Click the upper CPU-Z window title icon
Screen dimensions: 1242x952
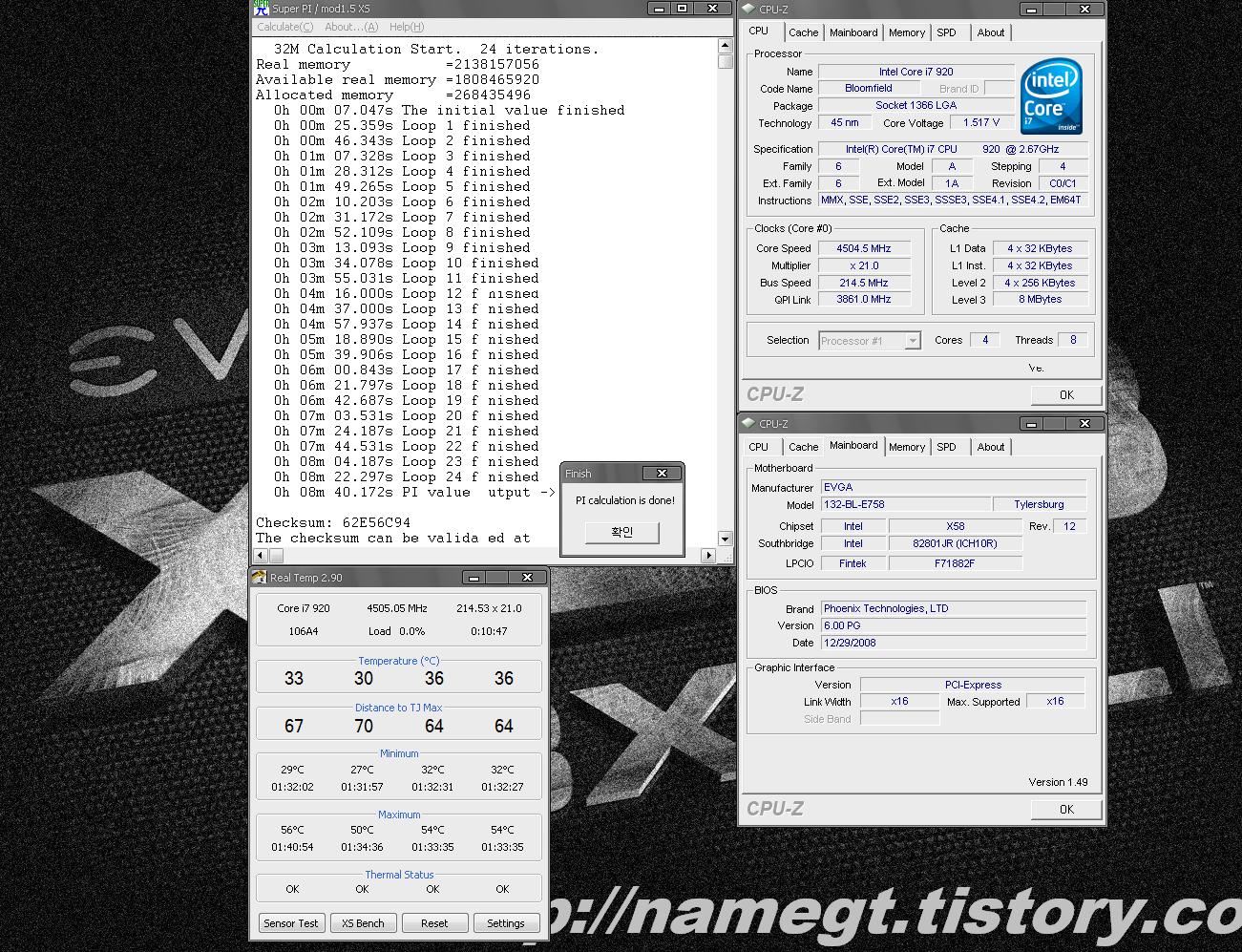(748, 9)
